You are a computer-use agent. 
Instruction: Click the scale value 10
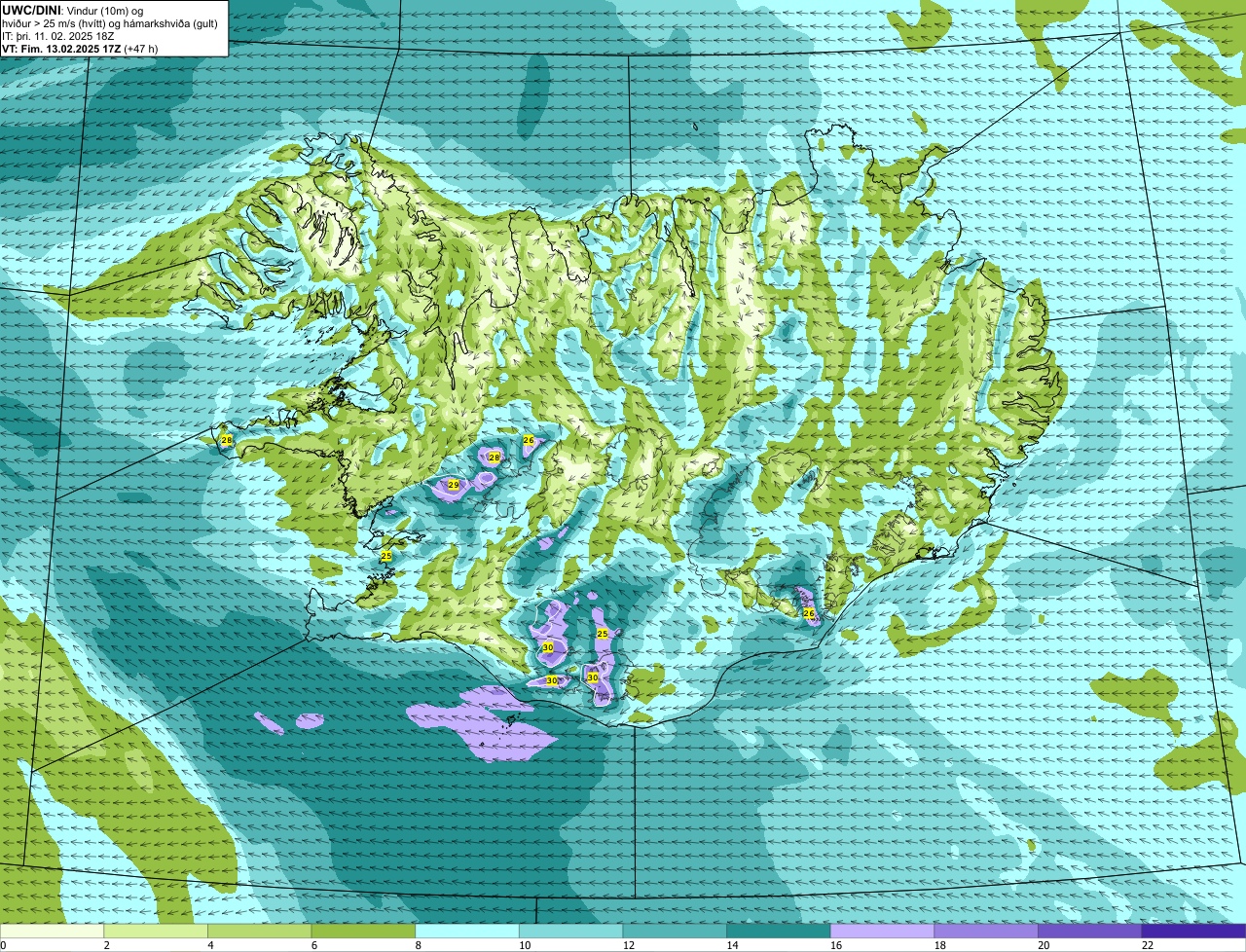525,945
